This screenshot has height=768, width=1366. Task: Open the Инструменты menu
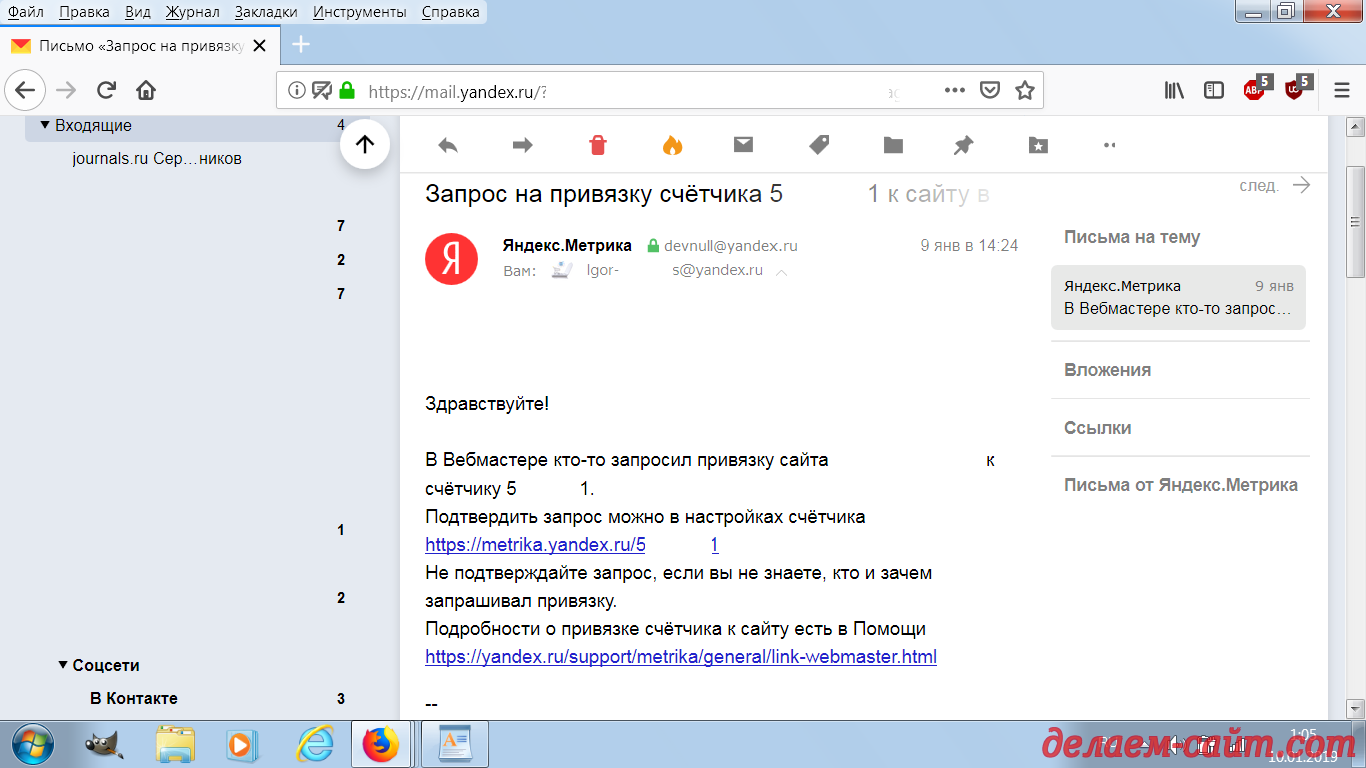click(x=359, y=12)
